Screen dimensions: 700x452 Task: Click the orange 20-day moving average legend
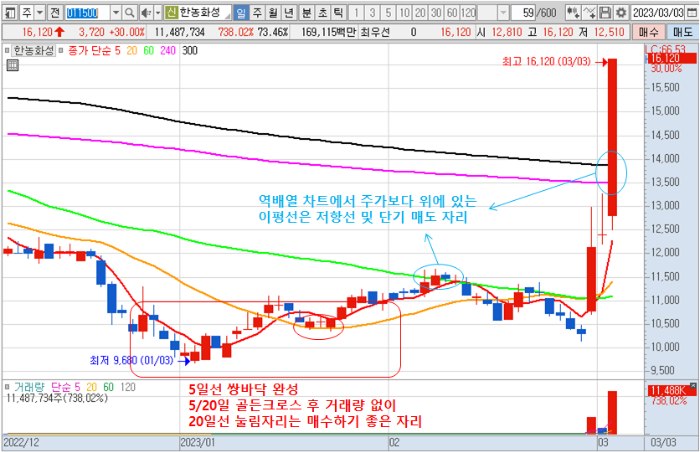132,50
